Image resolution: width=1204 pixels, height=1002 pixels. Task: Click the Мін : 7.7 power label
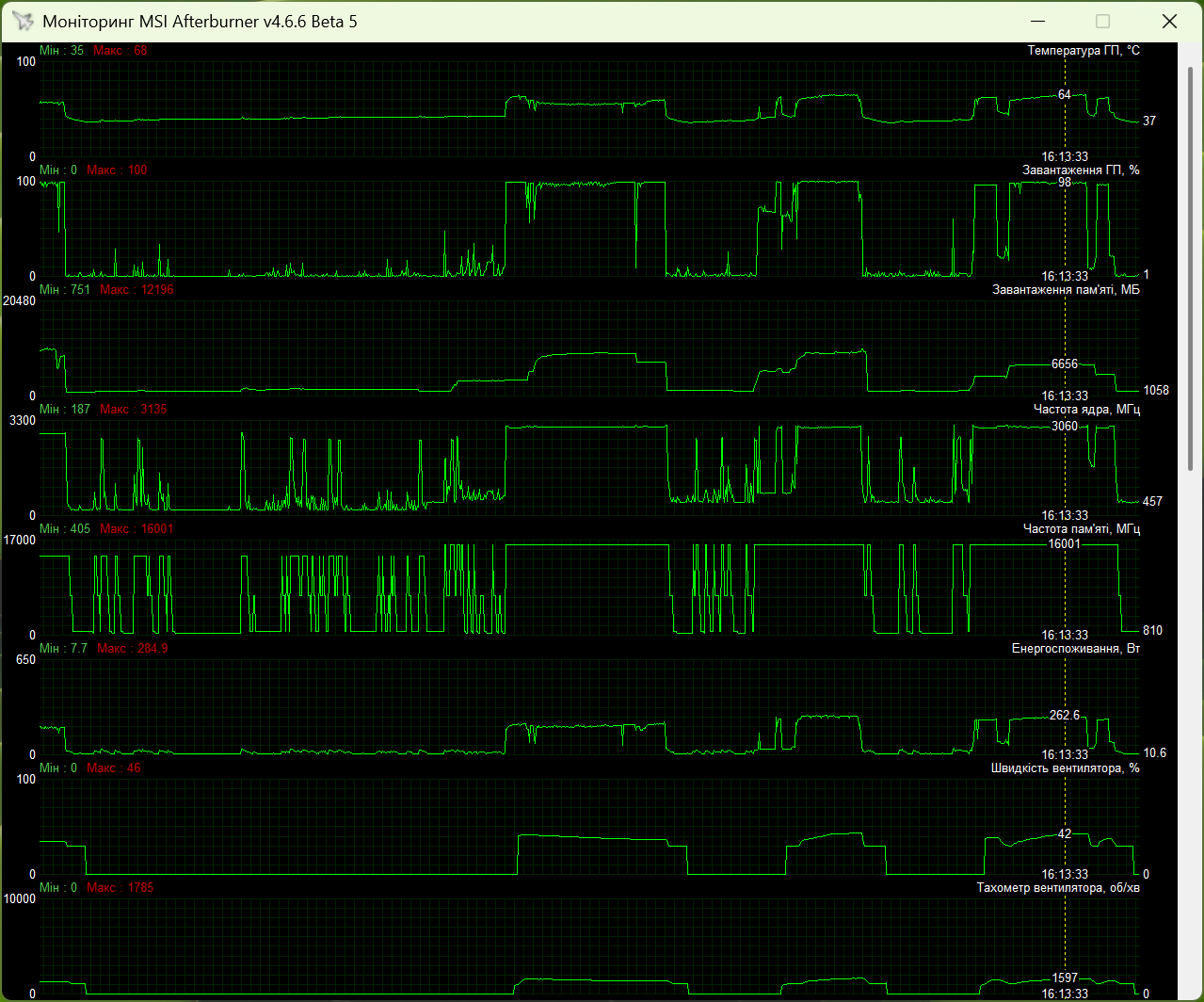63,648
